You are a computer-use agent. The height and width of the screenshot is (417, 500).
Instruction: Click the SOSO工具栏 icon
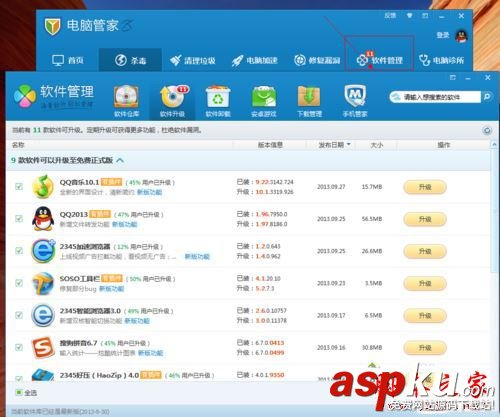click(43, 283)
